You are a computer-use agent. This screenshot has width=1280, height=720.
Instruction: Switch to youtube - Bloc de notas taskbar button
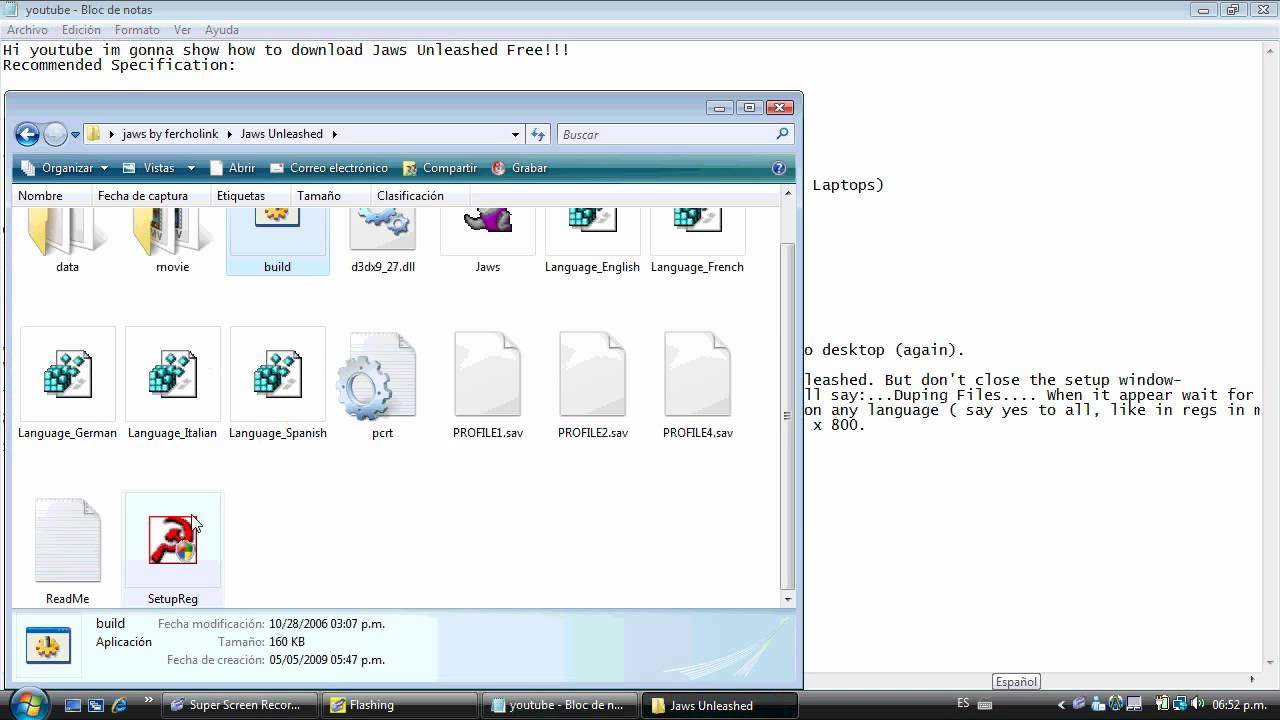(560, 705)
